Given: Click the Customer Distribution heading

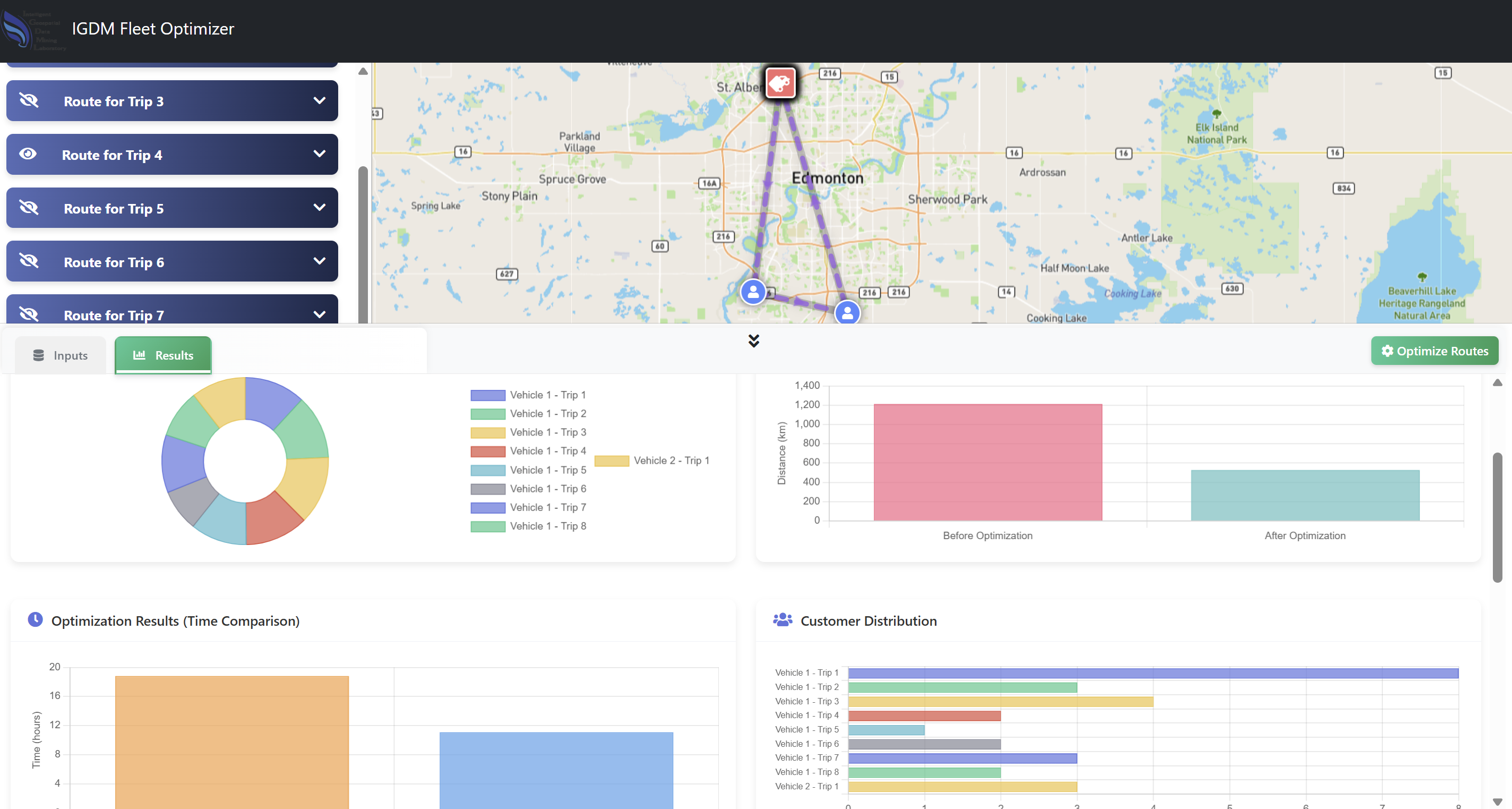Looking at the screenshot, I should pyautogui.click(x=869, y=620).
